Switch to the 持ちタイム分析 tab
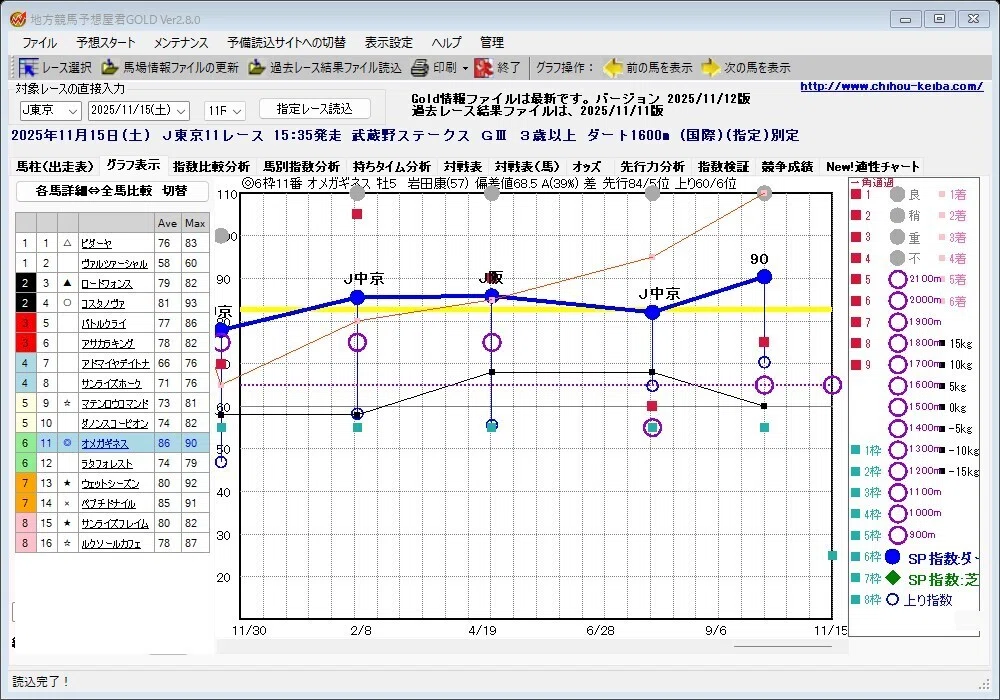This screenshot has width=1000, height=700. pos(392,166)
